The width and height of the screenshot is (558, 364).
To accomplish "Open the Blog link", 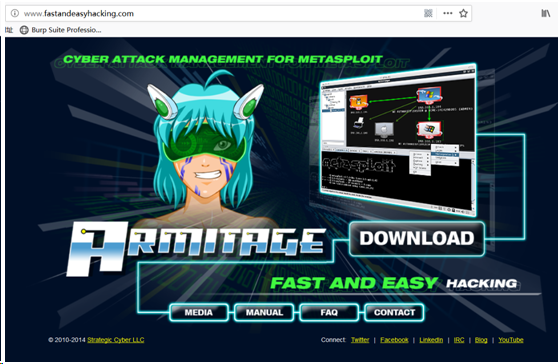I will point(481,340).
